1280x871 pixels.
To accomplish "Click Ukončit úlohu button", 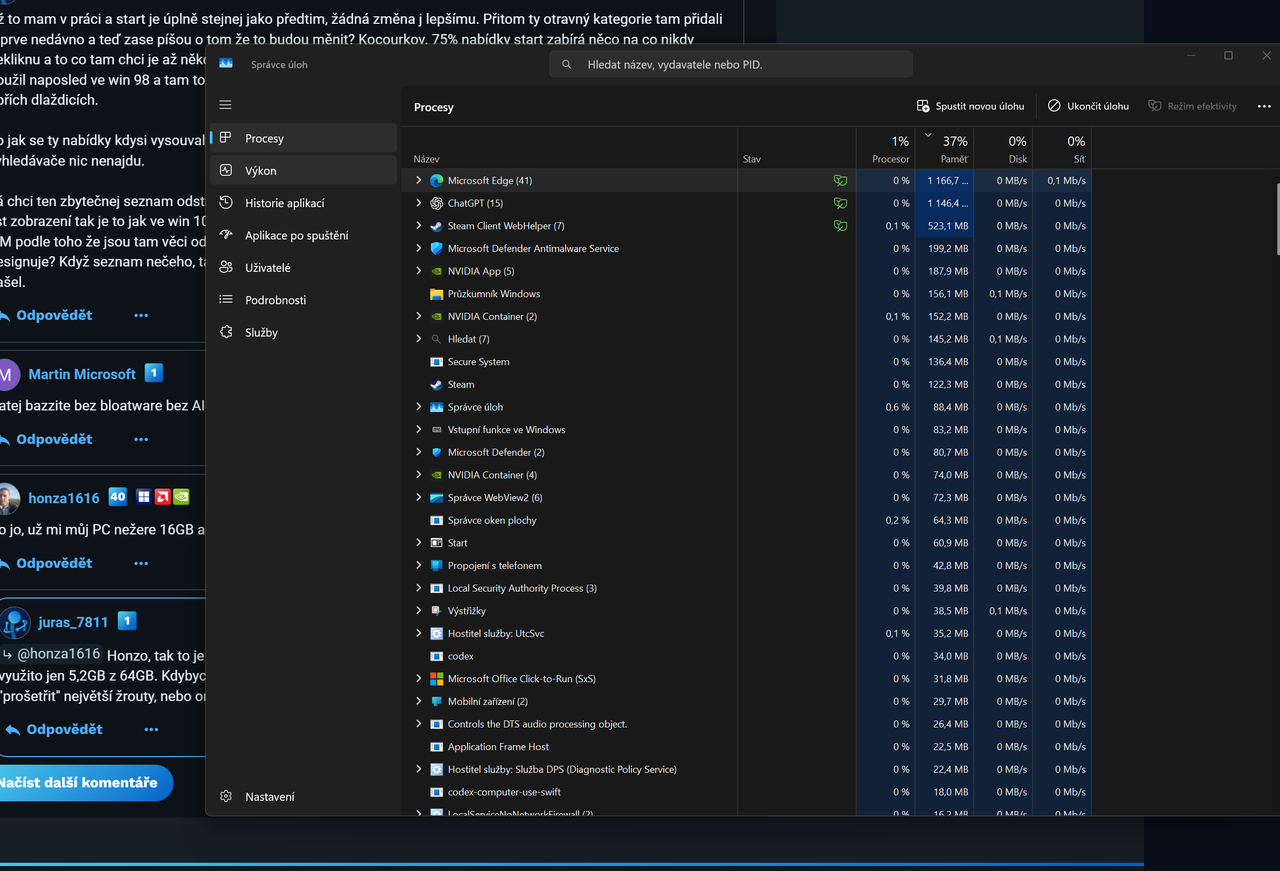I will 1088,106.
